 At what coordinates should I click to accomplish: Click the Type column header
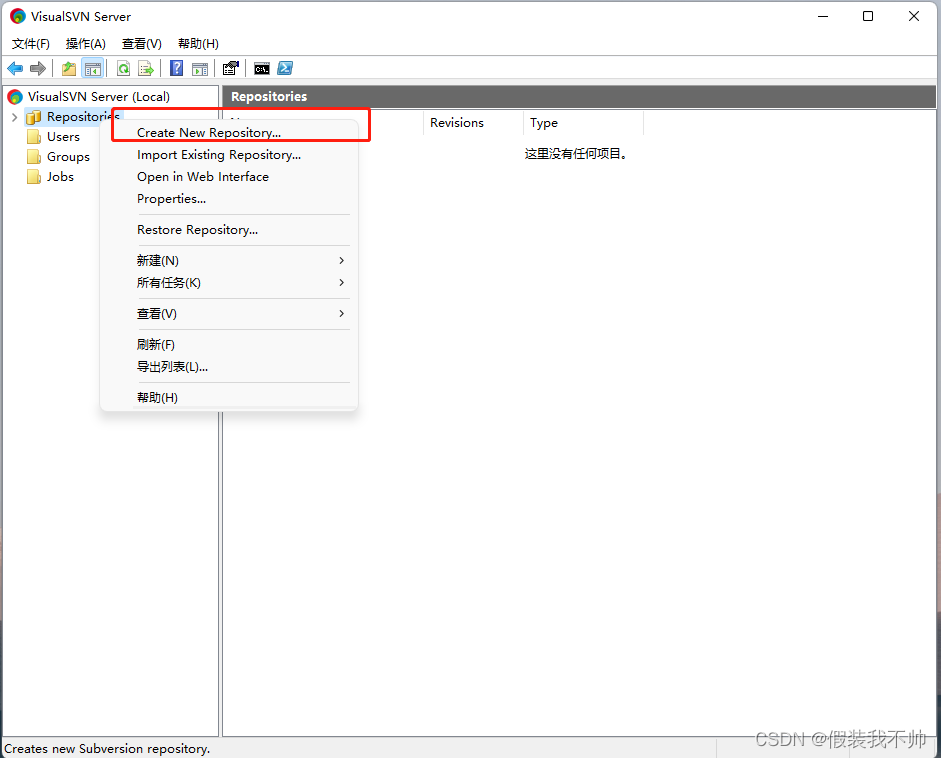pos(583,123)
